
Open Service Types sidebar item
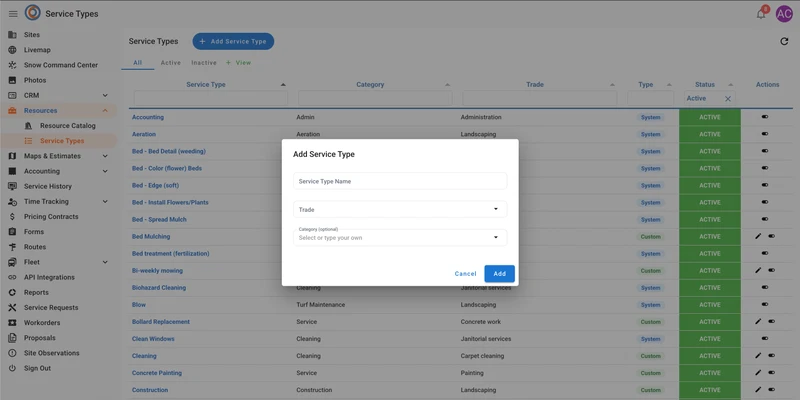(x=62, y=141)
